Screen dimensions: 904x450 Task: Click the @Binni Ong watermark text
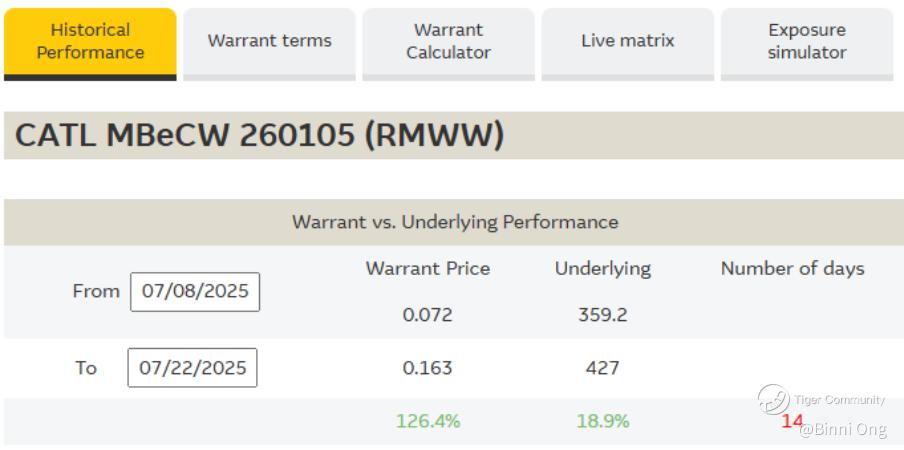[x=843, y=429]
